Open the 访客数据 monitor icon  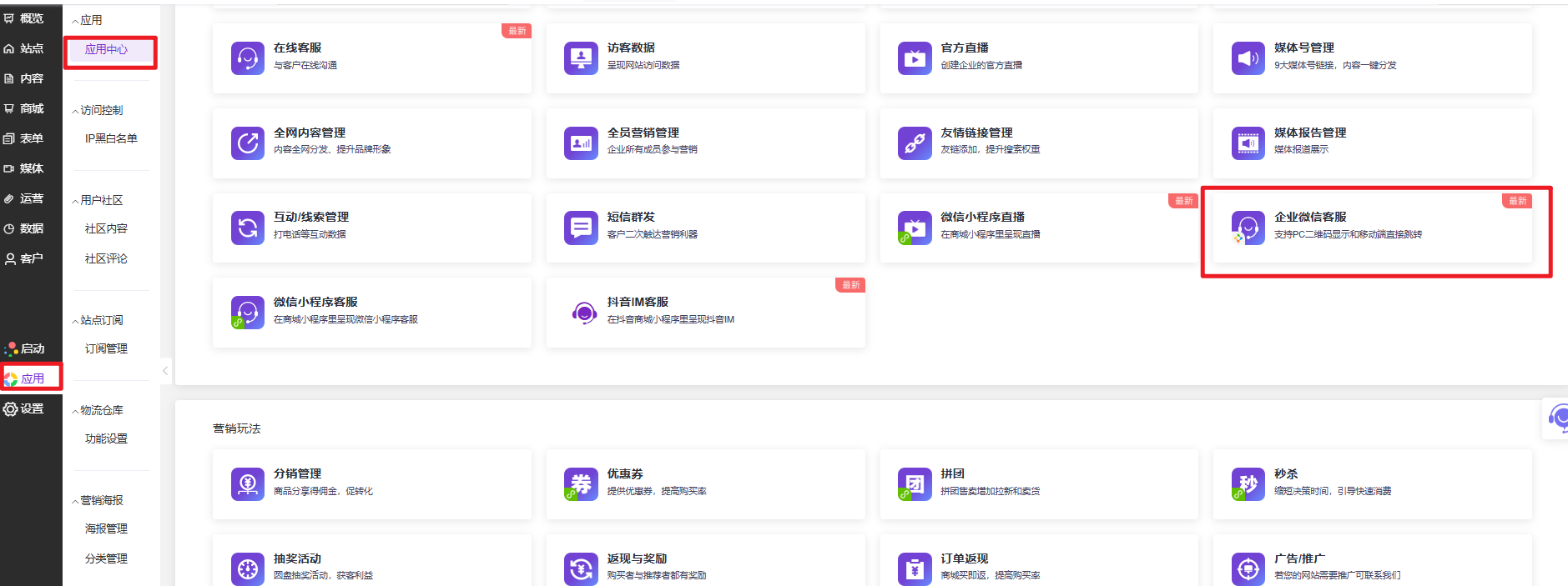[580, 58]
